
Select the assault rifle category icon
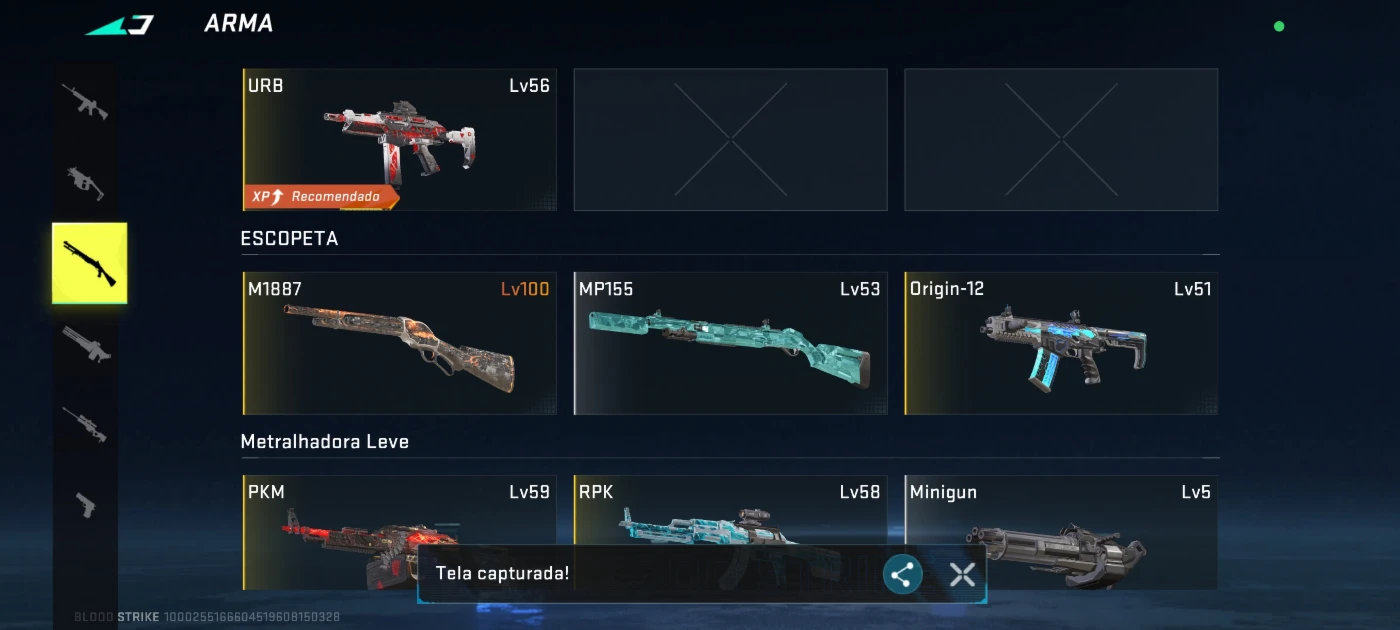point(85,102)
